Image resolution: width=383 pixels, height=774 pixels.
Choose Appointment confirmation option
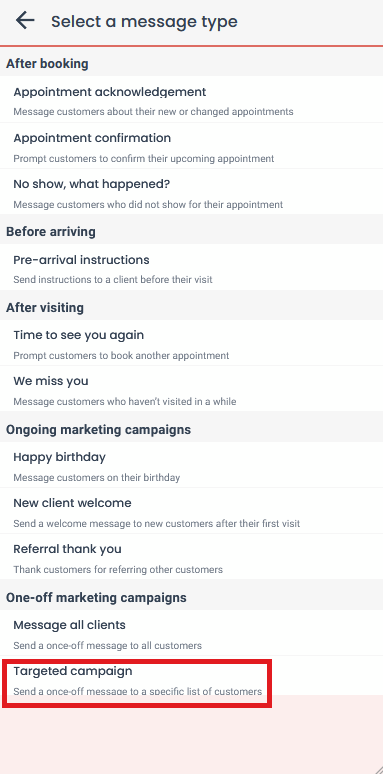(192, 146)
